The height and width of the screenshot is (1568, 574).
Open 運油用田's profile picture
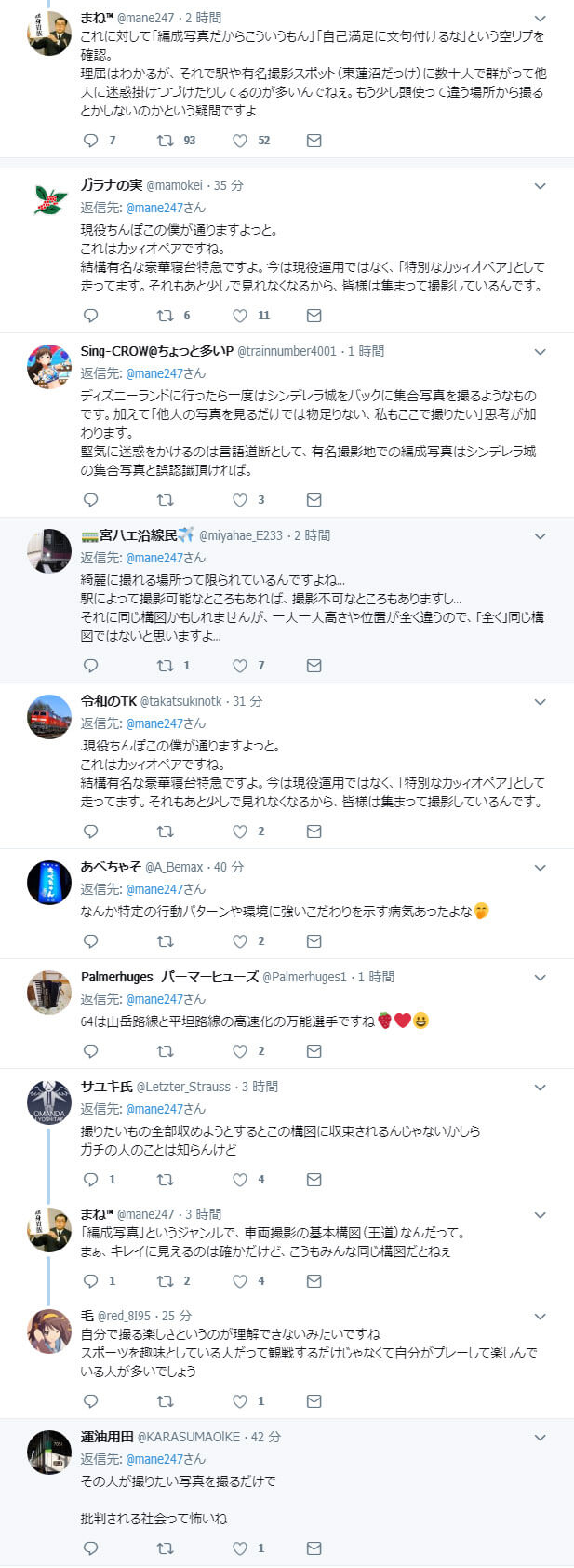[49, 1453]
